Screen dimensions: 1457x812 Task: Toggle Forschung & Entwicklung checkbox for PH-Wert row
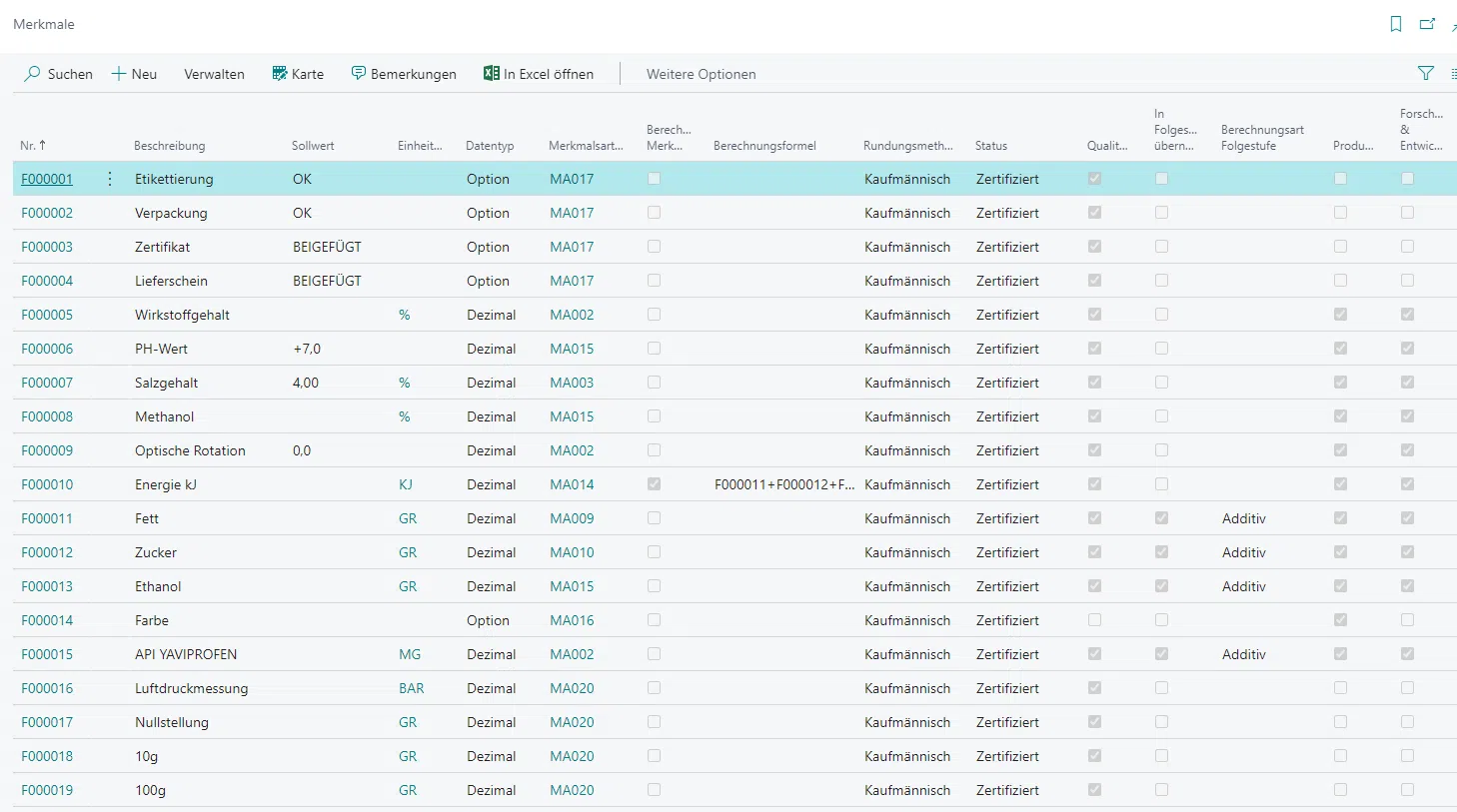[x=1407, y=349]
